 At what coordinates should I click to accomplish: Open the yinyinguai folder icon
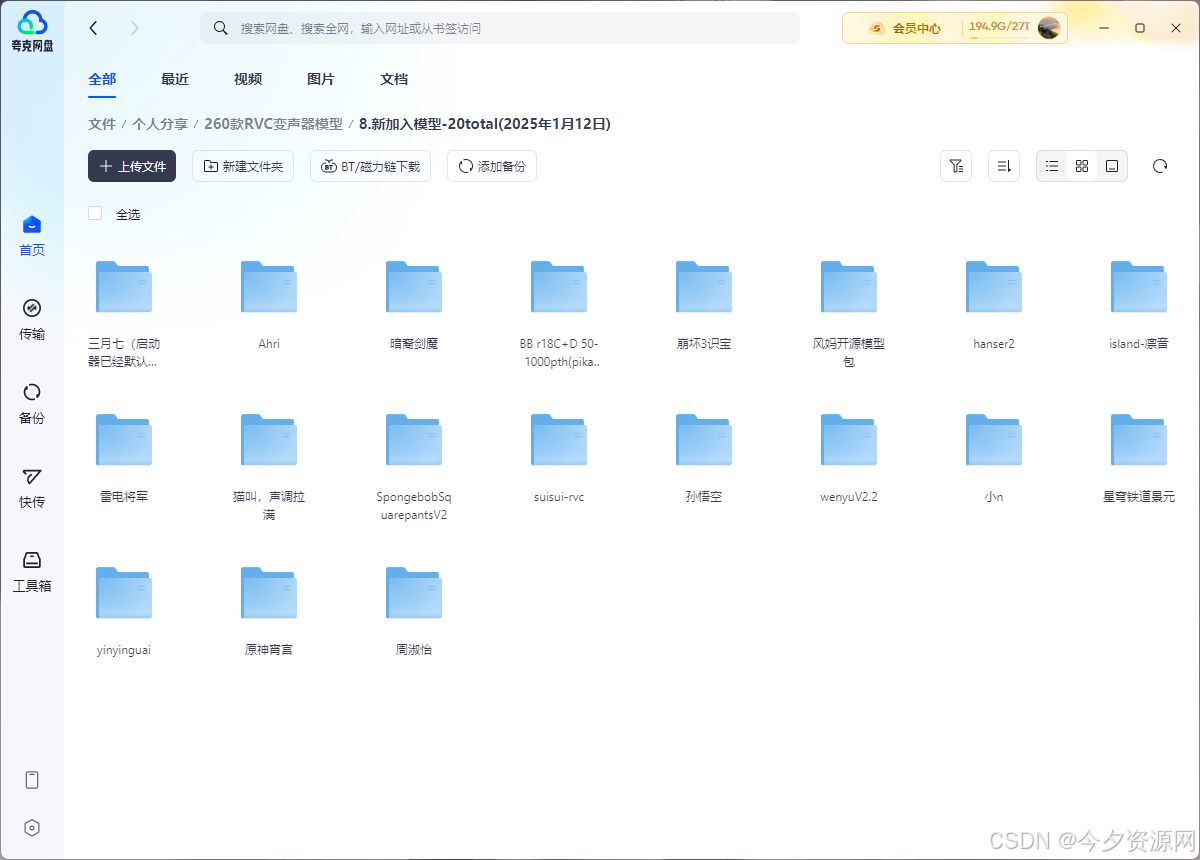pyautogui.click(x=124, y=593)
